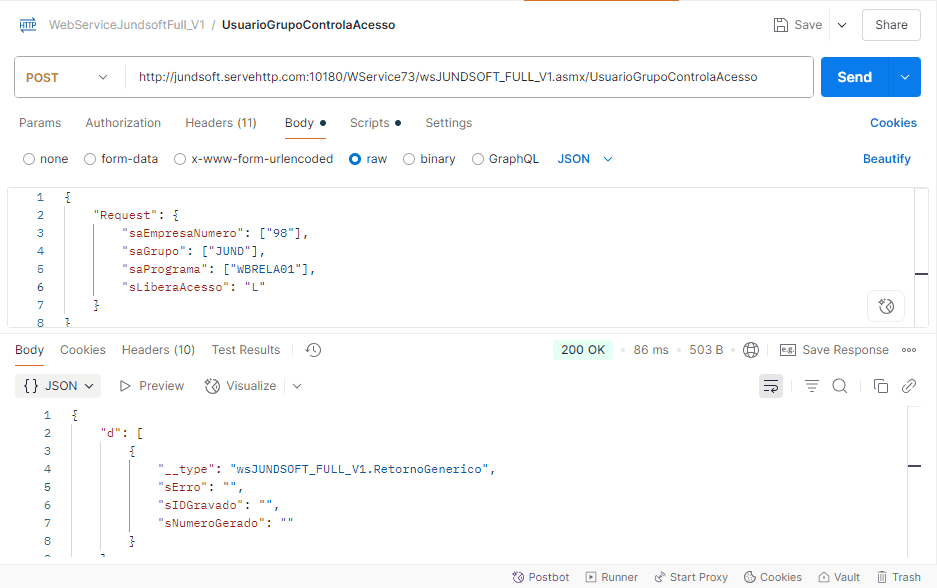Open Postbot assistant in status bar
937x588 pixels.
click(x=540, y=577)
